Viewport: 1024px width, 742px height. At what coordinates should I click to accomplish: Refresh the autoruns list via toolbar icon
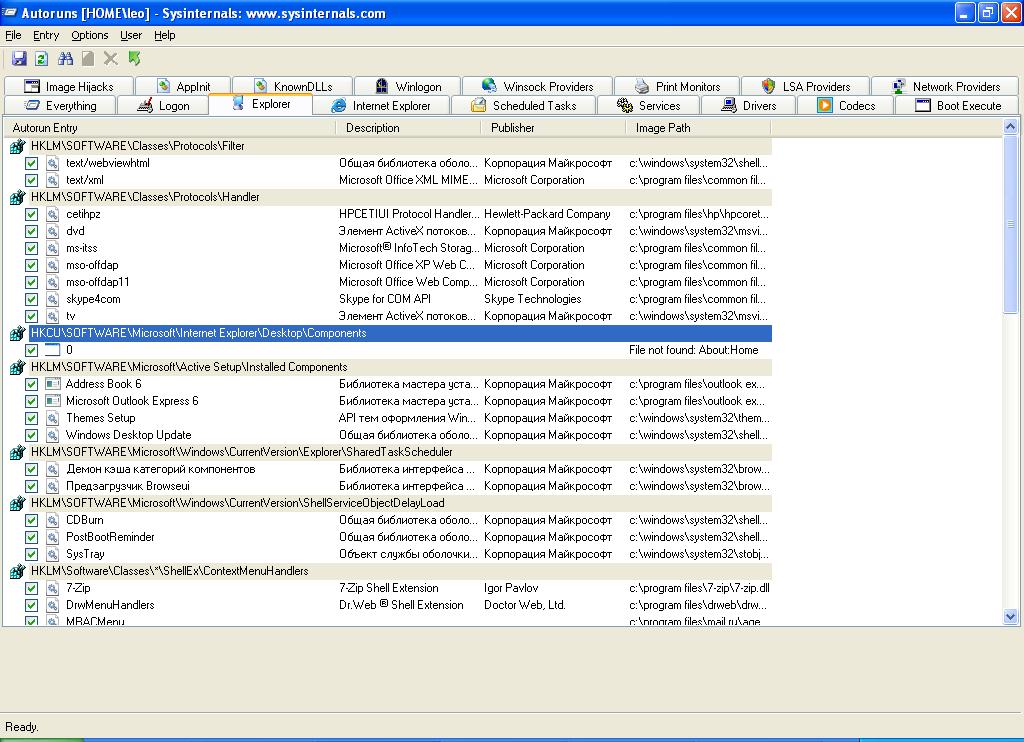[x=42, y=59]
